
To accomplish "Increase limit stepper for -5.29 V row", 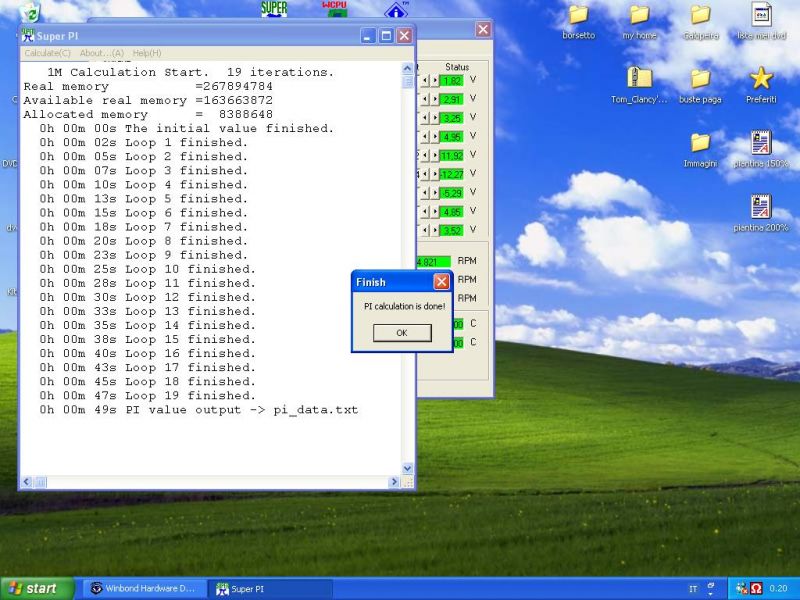I will point(435,193).
